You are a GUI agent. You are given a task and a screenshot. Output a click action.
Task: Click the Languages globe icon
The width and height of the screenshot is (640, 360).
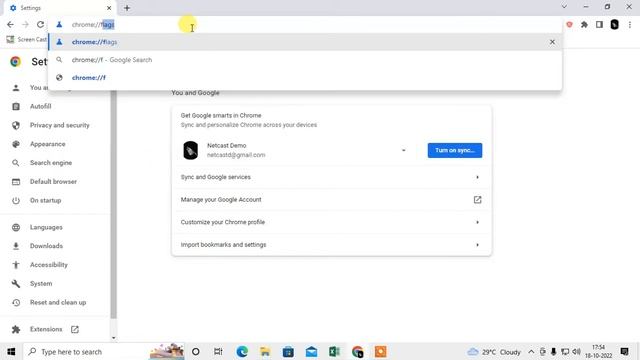[x=16, y=227]
